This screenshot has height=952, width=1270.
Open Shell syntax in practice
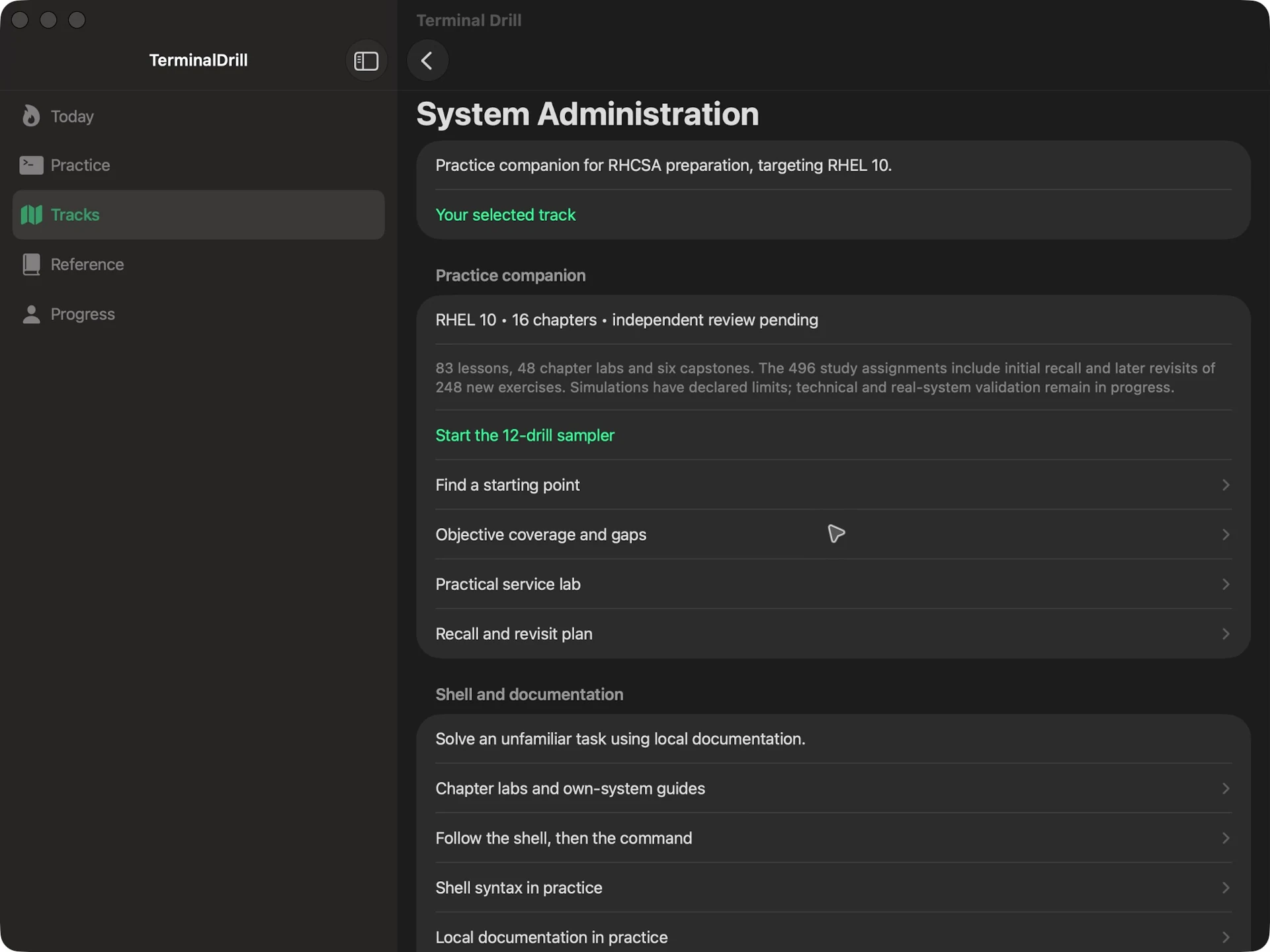pyautogui.click(x=833, y=887)
